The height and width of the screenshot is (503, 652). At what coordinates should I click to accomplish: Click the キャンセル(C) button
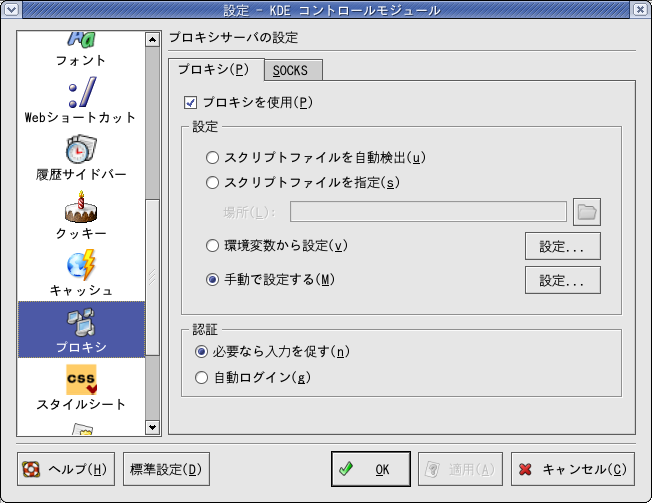tap(573, 469)
